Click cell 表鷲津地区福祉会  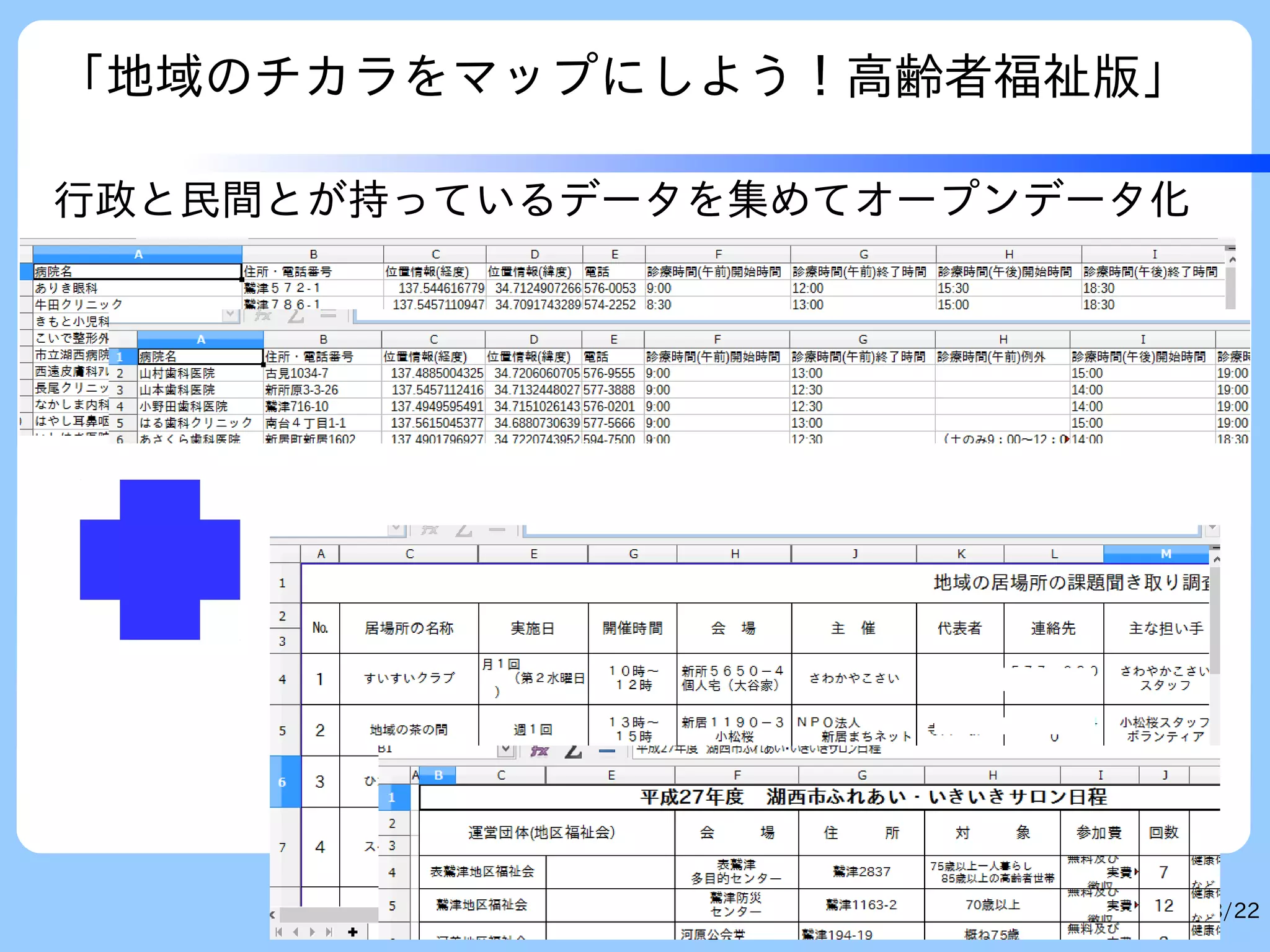click(482, 872)
